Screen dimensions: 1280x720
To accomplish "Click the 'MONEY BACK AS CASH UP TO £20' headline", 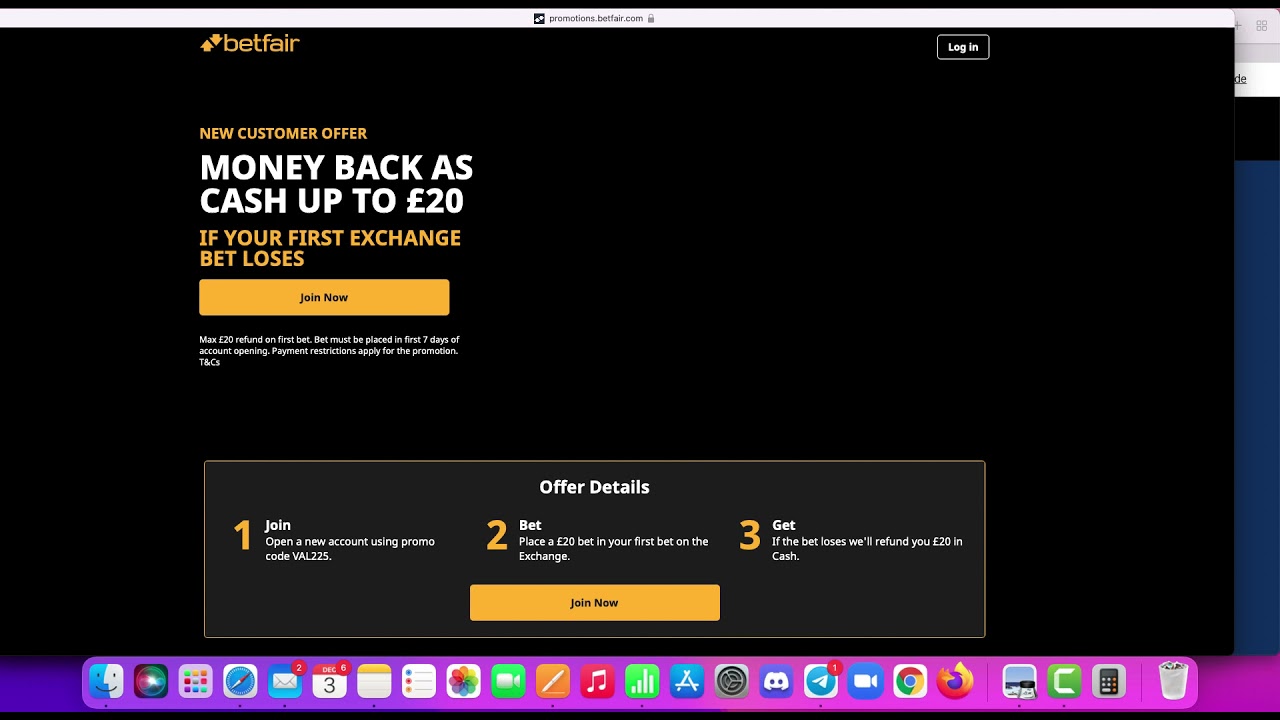I will pos(336,184).
